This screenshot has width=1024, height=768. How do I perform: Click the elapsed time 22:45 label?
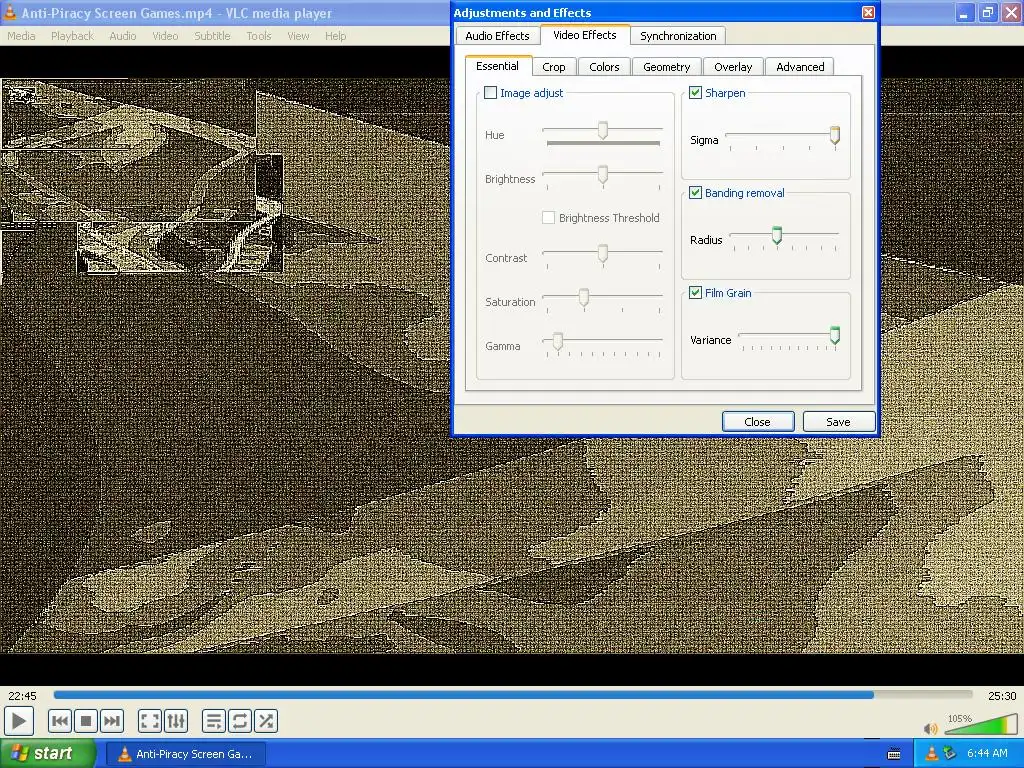22,696
